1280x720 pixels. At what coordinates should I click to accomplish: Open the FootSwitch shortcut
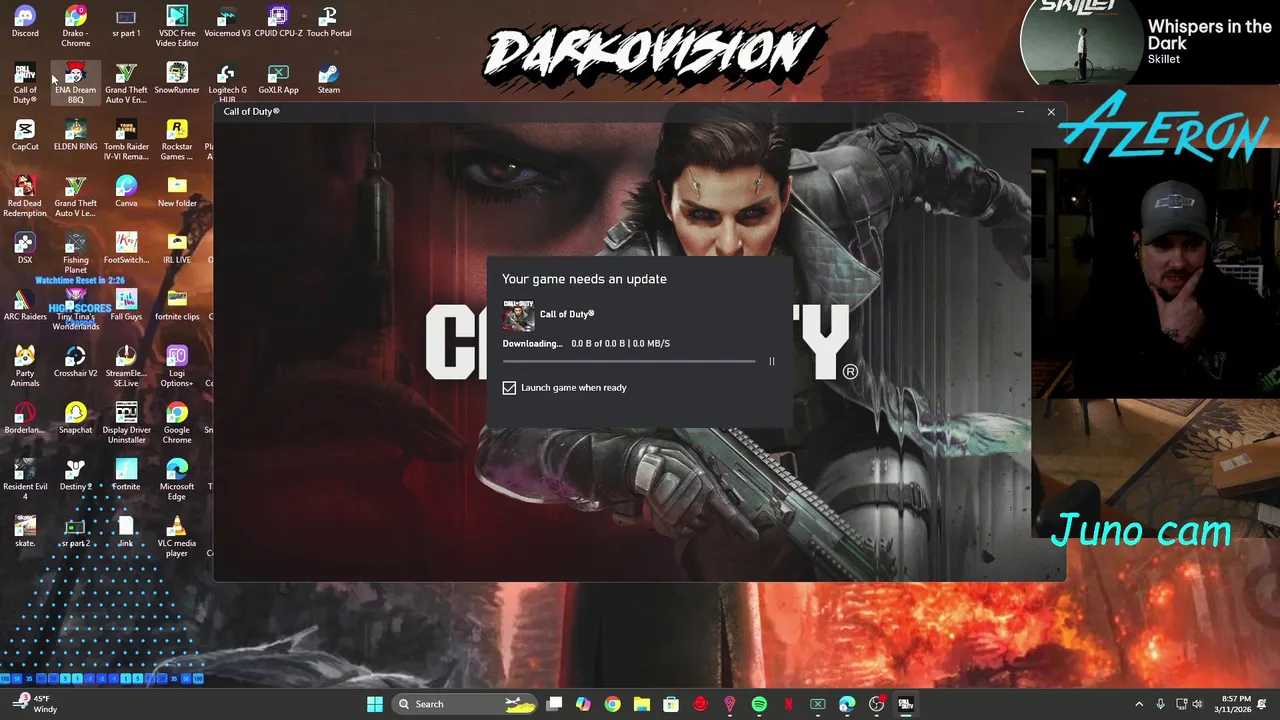[x=126, y=249]
